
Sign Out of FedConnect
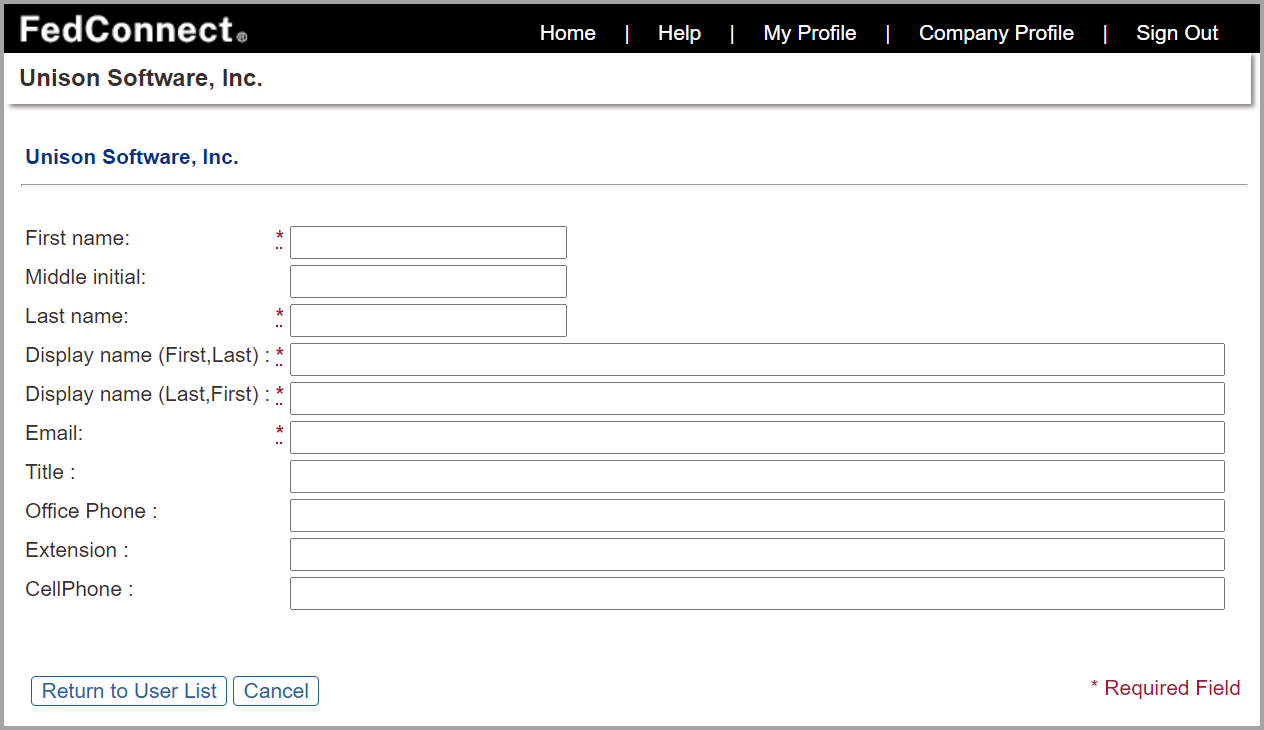click(x=1177, y=33)
